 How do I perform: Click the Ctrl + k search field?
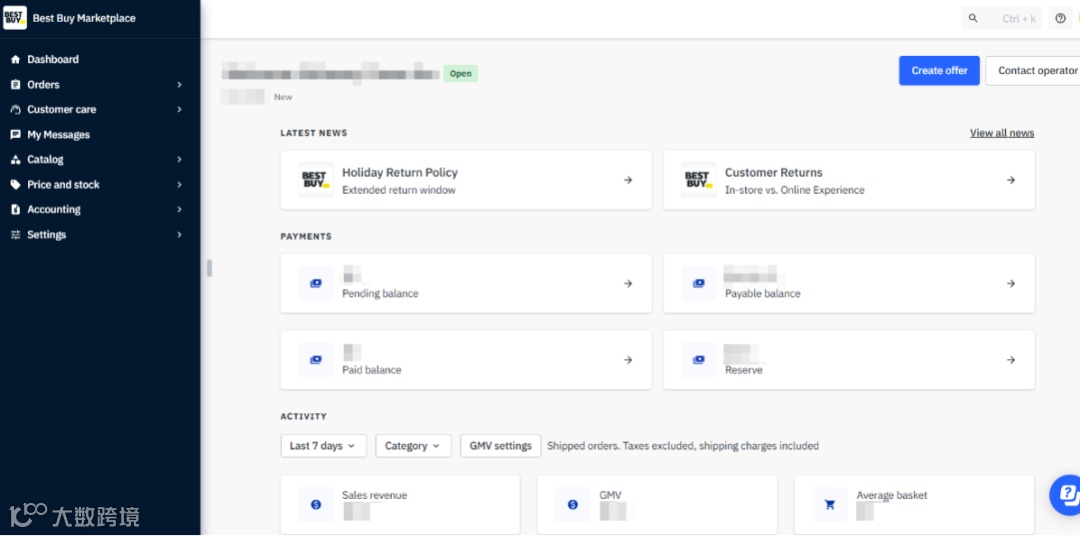(1001, 19)
